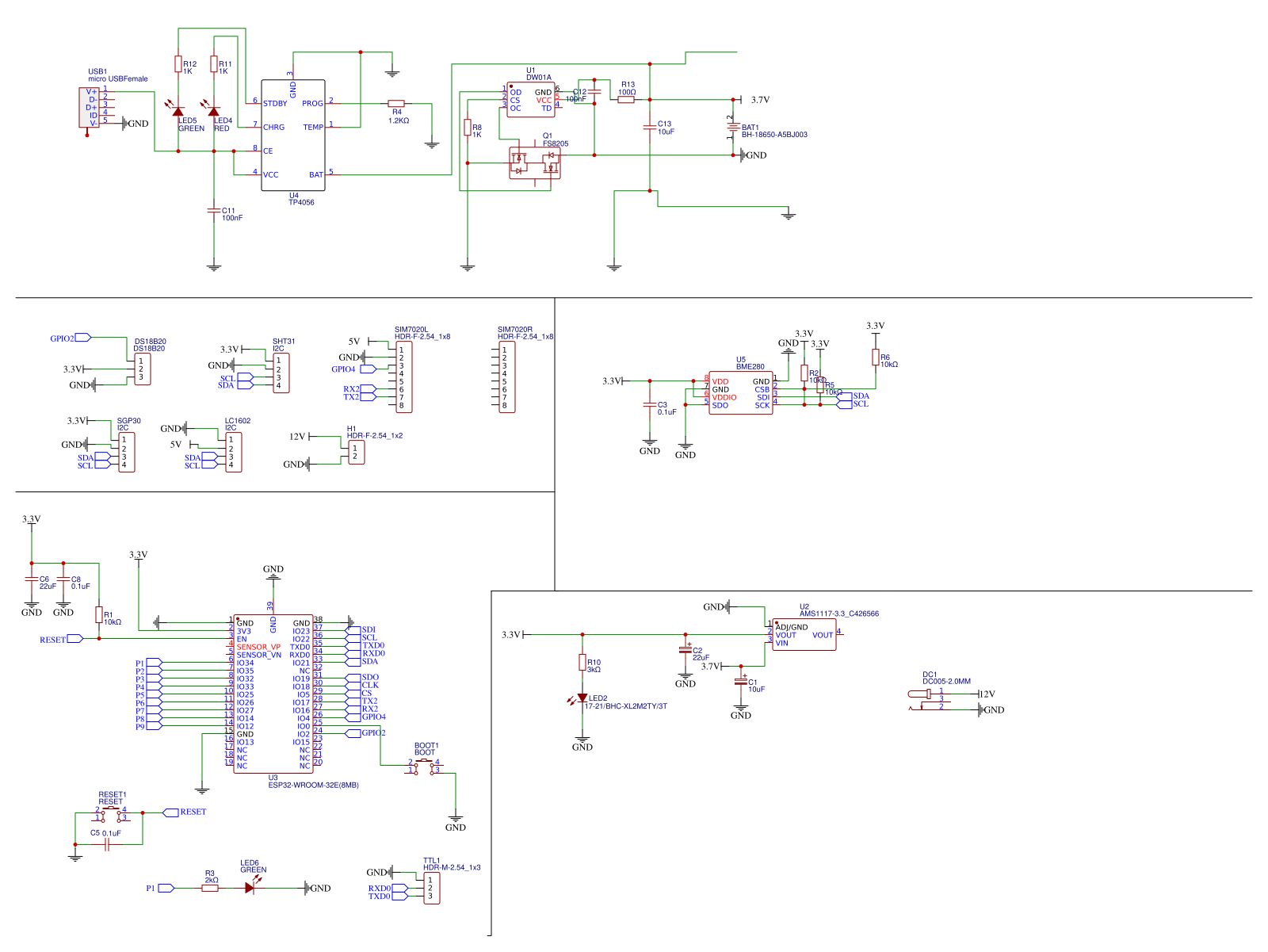Screen dimensions: 1268x952
Task: Select the U3 ESP32-WROOM-32E module body
Action: click(x=273, y=694)
